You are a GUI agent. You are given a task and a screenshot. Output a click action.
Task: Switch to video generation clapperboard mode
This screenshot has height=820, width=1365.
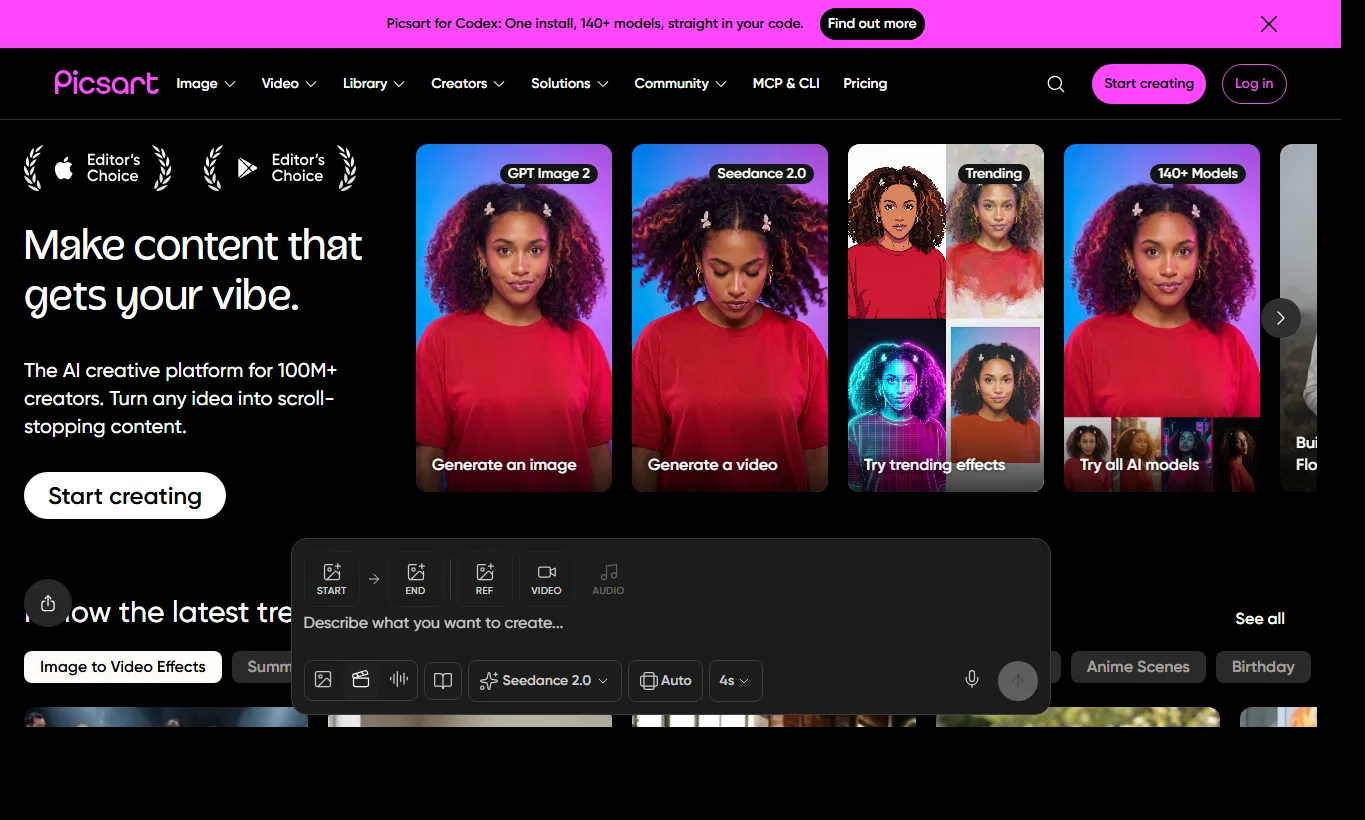(361, 680)
